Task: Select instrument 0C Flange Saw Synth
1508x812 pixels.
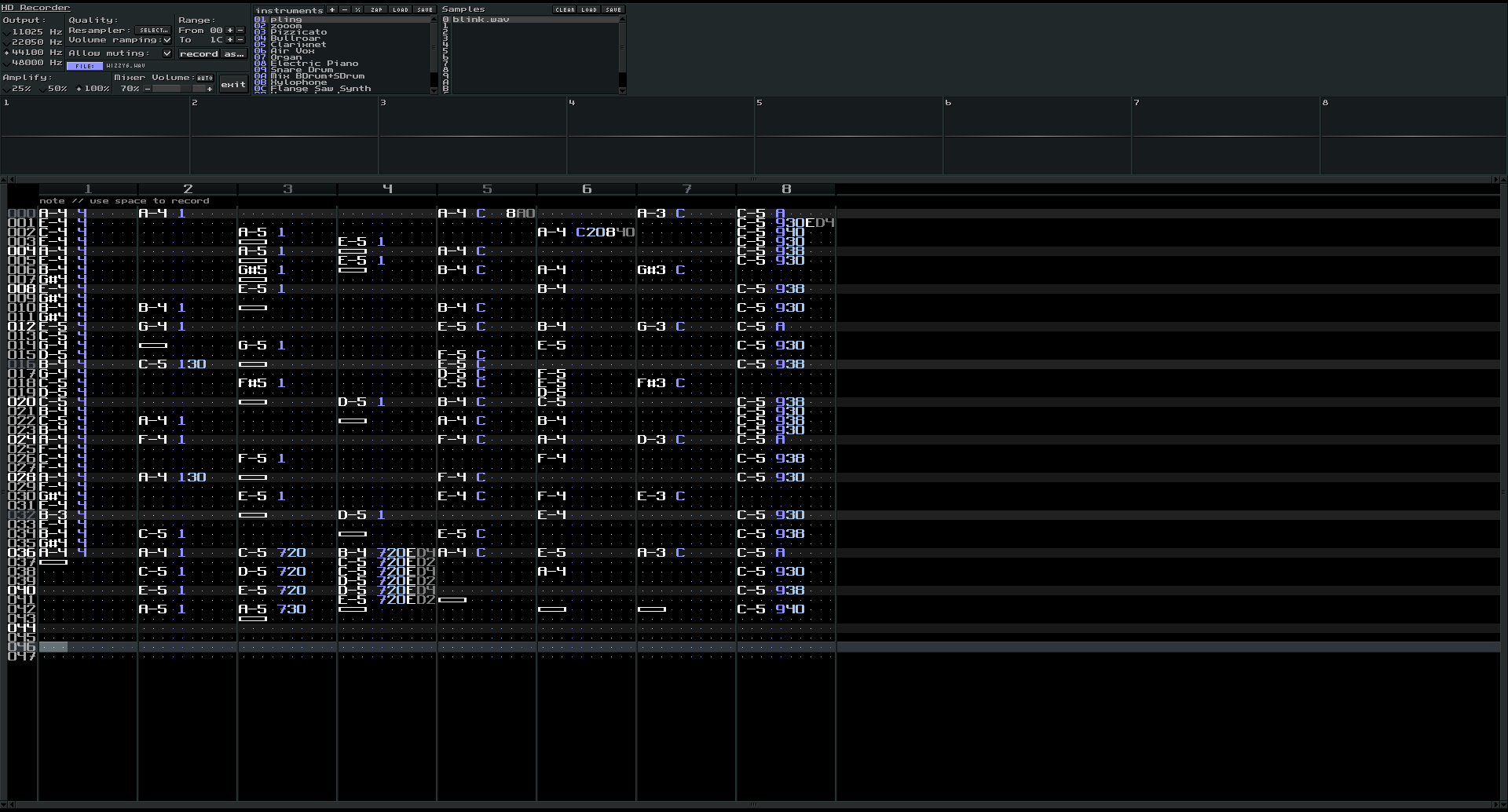Action: click(x=342, y=89)
